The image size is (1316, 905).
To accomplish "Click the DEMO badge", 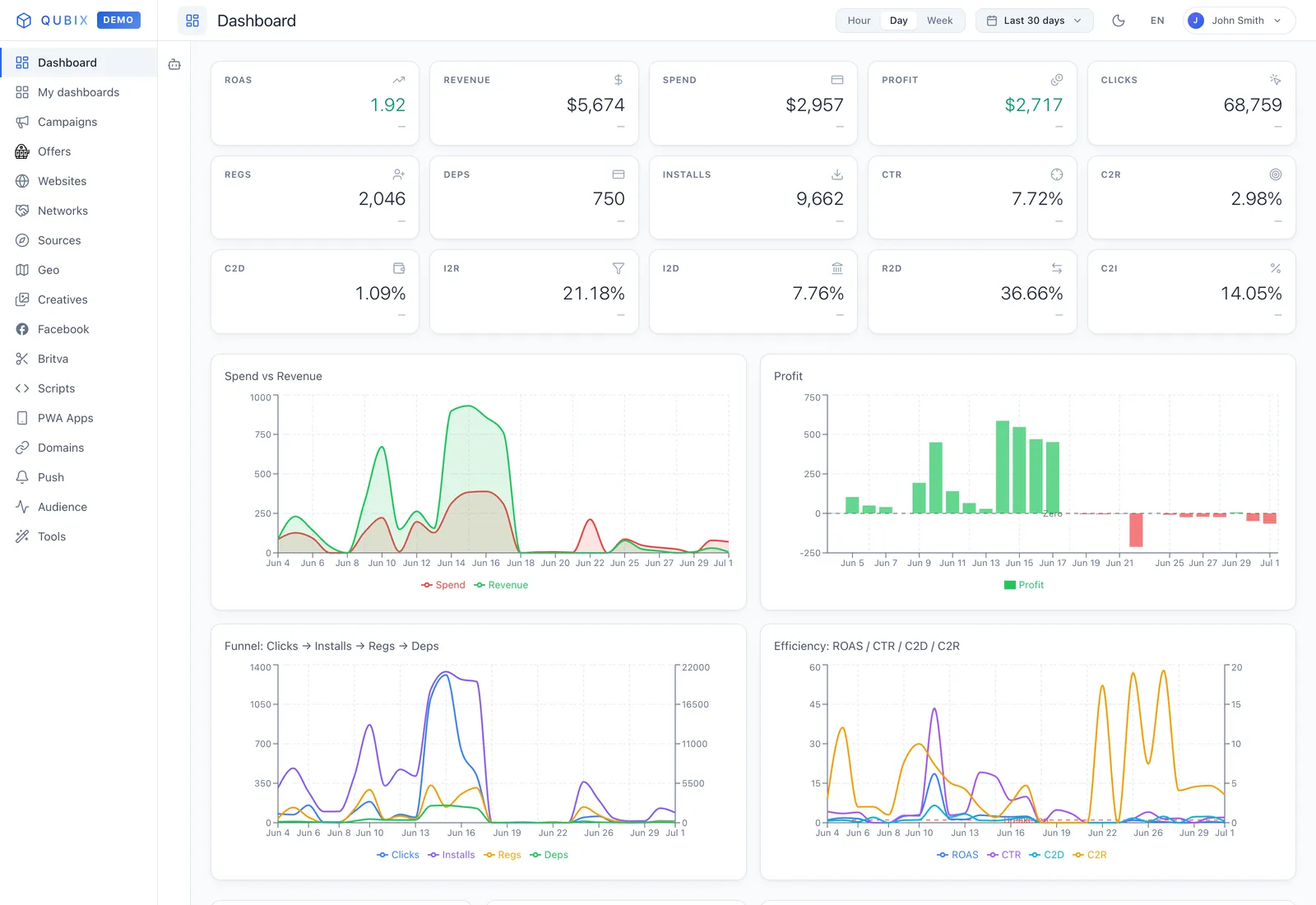I will (118, 20).
